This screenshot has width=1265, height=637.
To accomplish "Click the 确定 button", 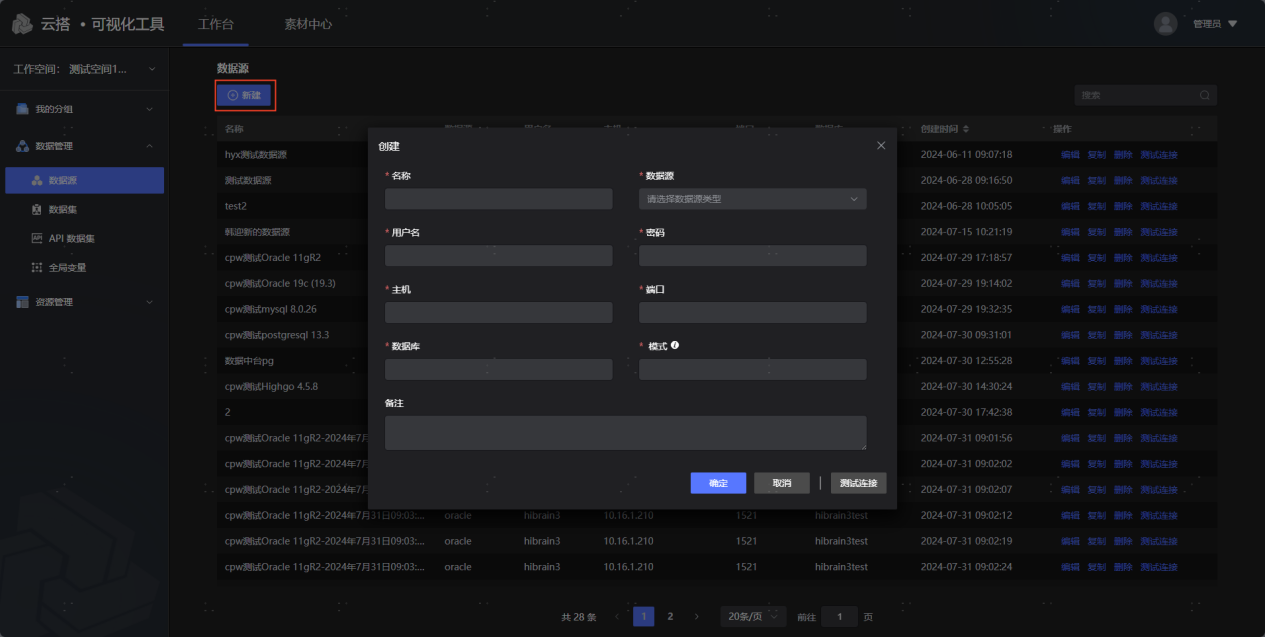I will pyautogui.click(x=718, y=483).
